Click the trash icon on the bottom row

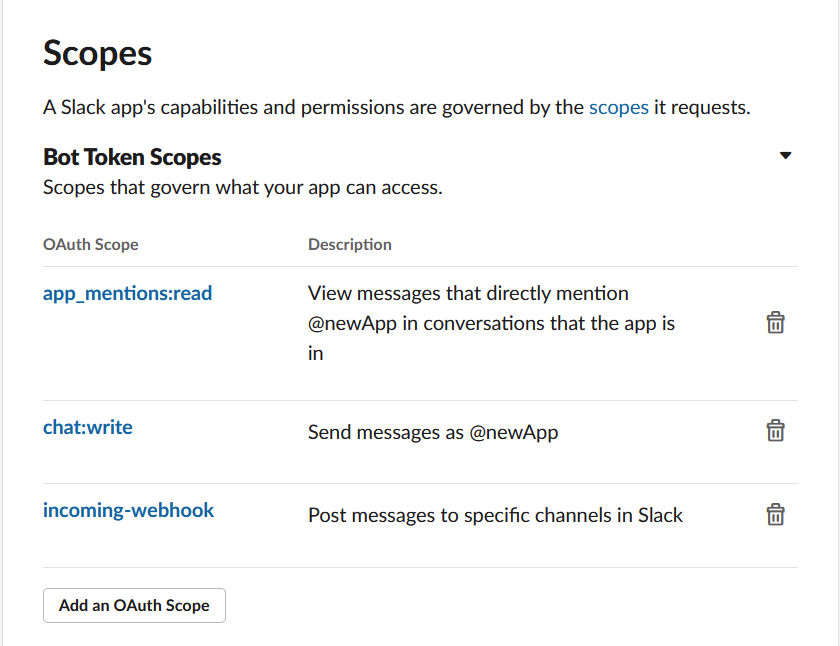click(775, 514)
